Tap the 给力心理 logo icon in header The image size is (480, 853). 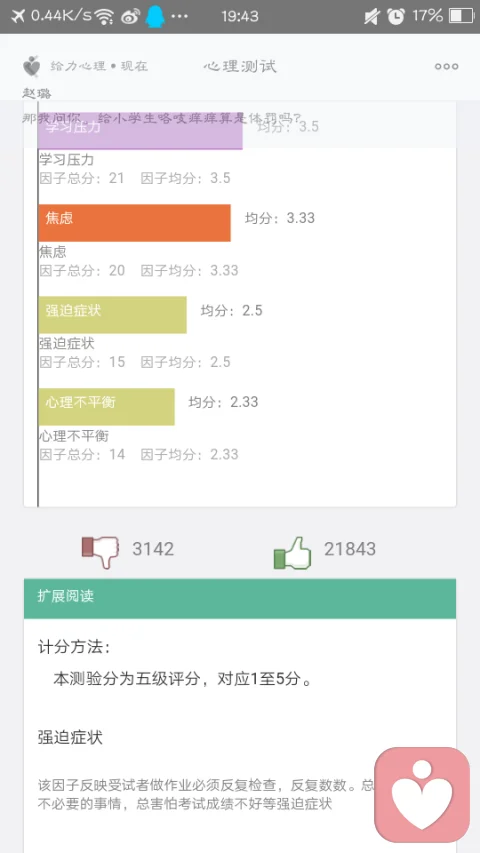pyautogui.click(x=32, y=66)
